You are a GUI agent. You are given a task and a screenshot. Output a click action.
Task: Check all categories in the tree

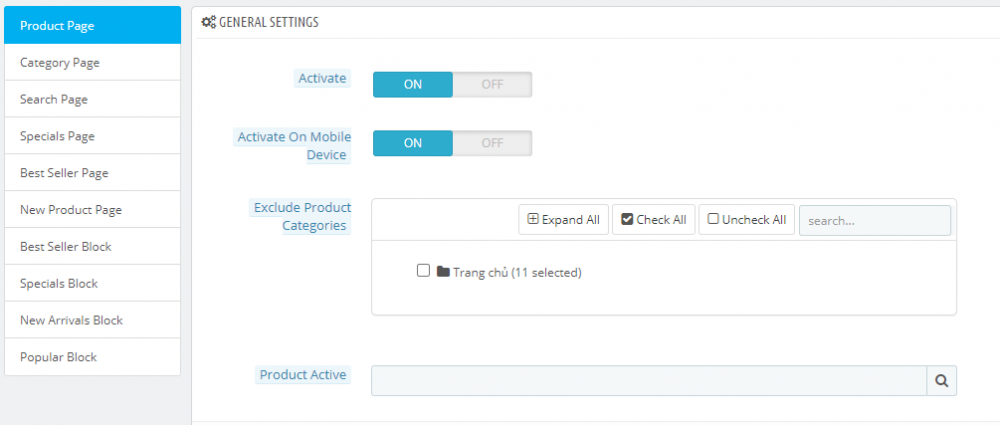pyautogui.click(x=654, y=220)
